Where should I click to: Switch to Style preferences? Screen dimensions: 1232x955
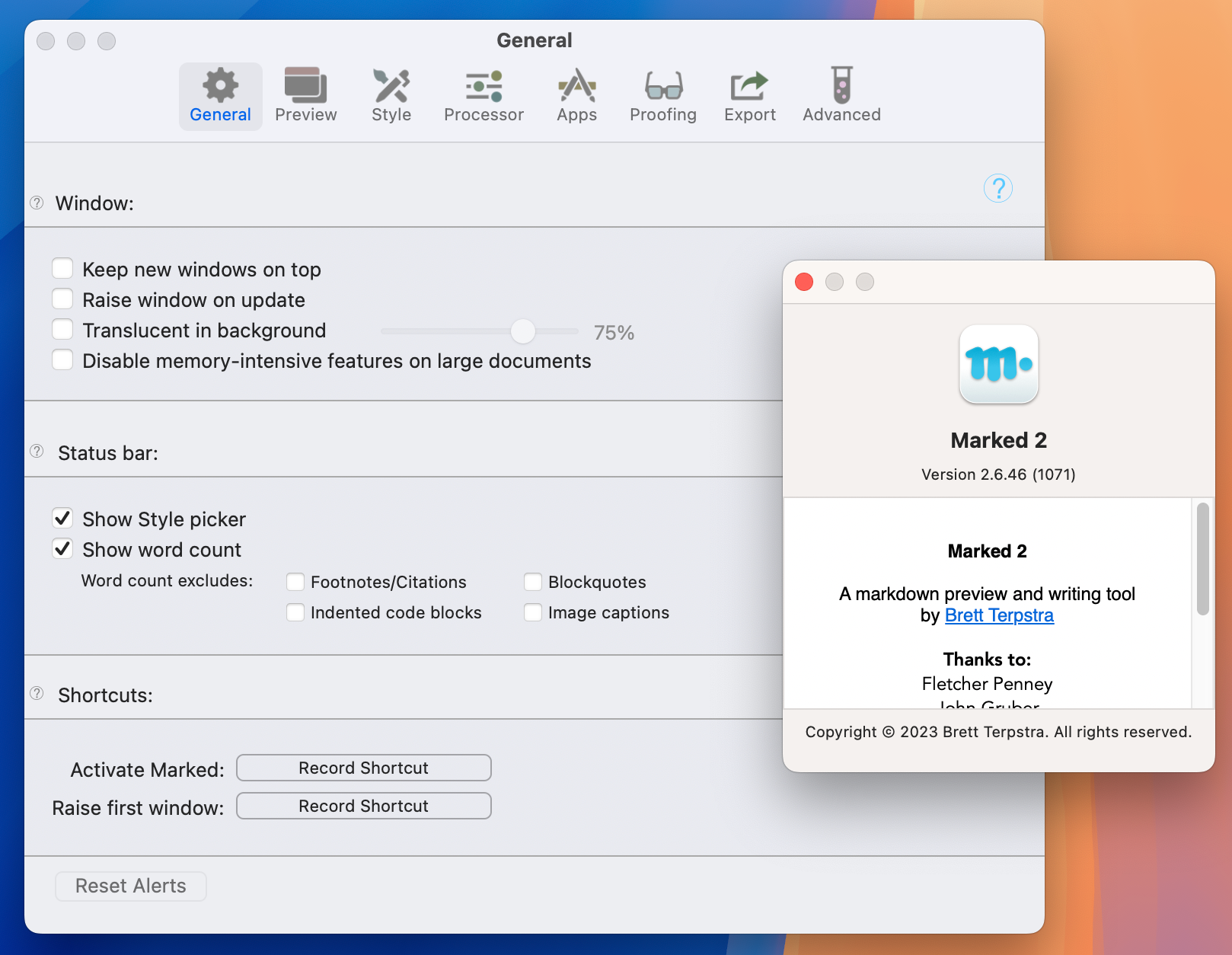click(x=391, y=96)
